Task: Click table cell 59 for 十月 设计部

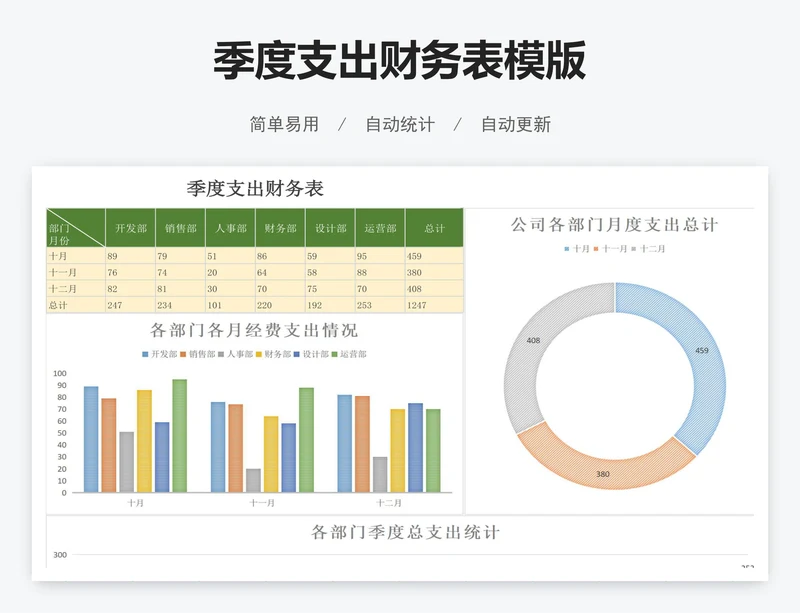Action: tap(331, 256)
